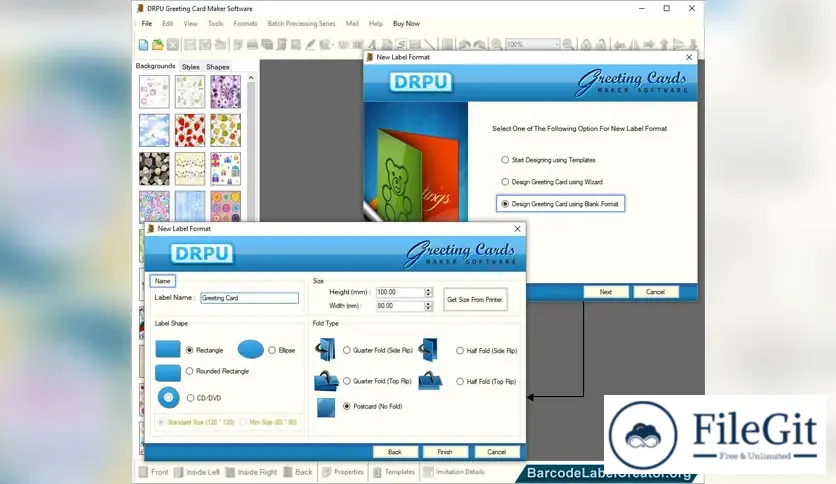Click the printer icon in toolbar
Screen dimensions: 836x484
click(x=253, y=45)
